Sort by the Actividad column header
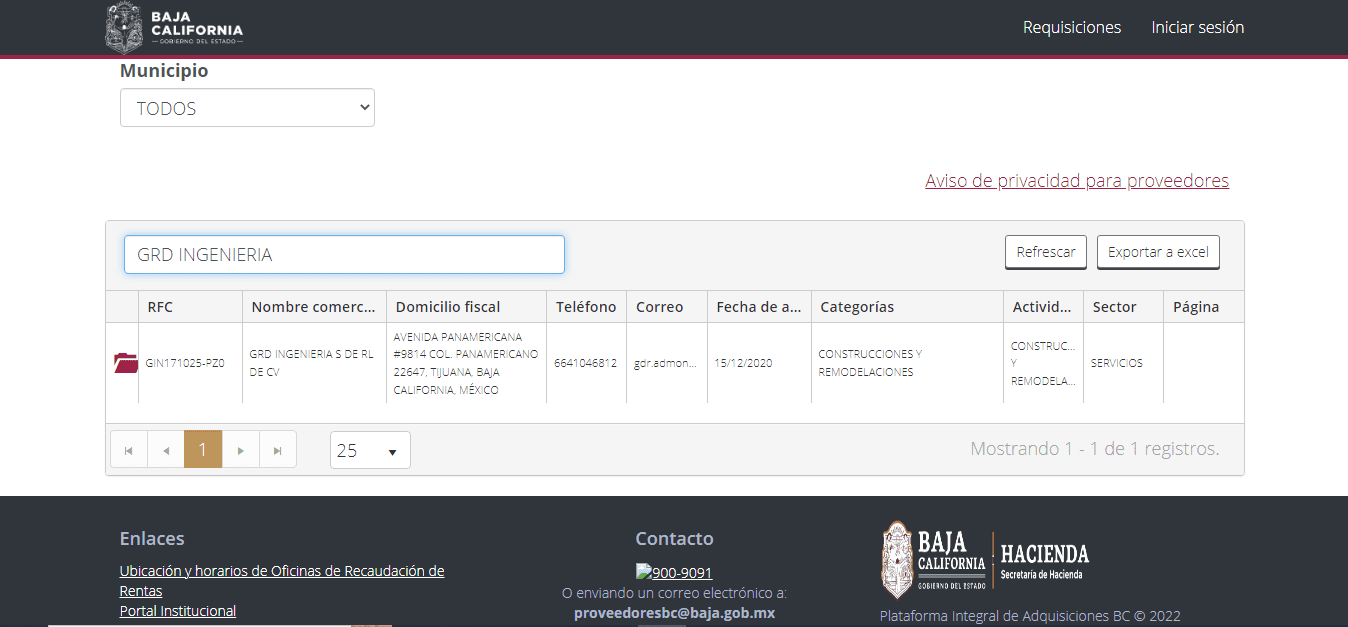 click(x=1043, y=307)
